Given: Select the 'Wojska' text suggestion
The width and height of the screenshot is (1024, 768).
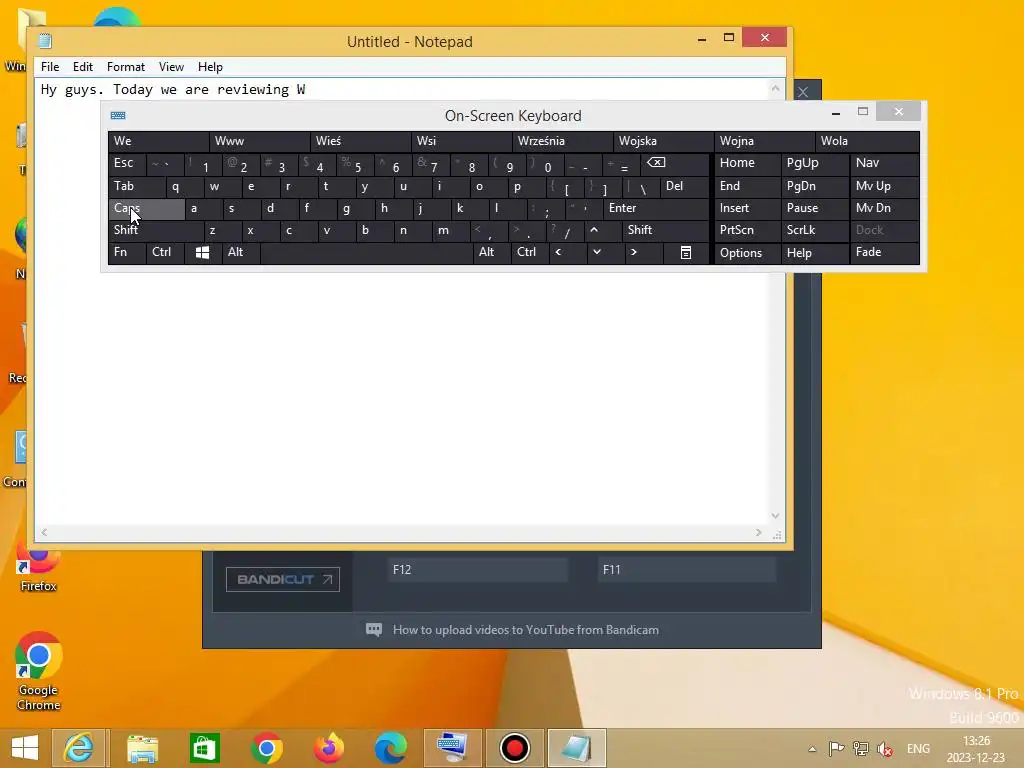Looking at the screenshot, I should pos(664,141).
